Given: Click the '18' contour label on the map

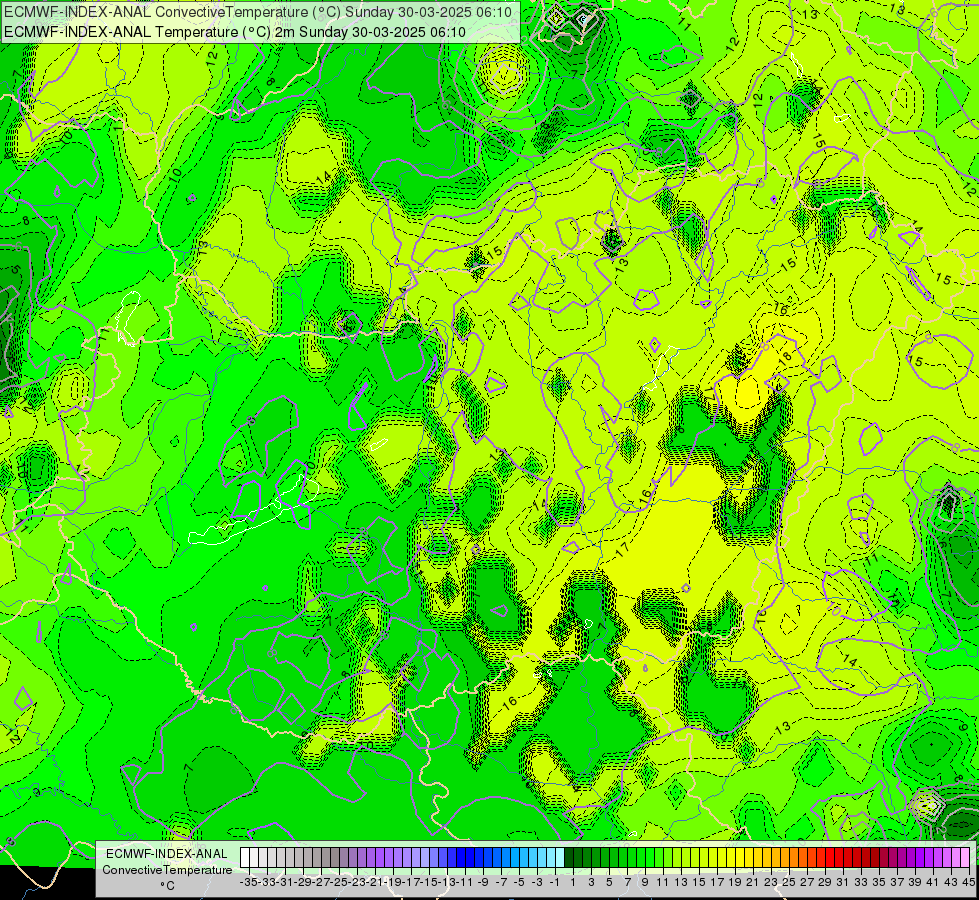Looking at the screenshot, I should (x=785, y=357).
